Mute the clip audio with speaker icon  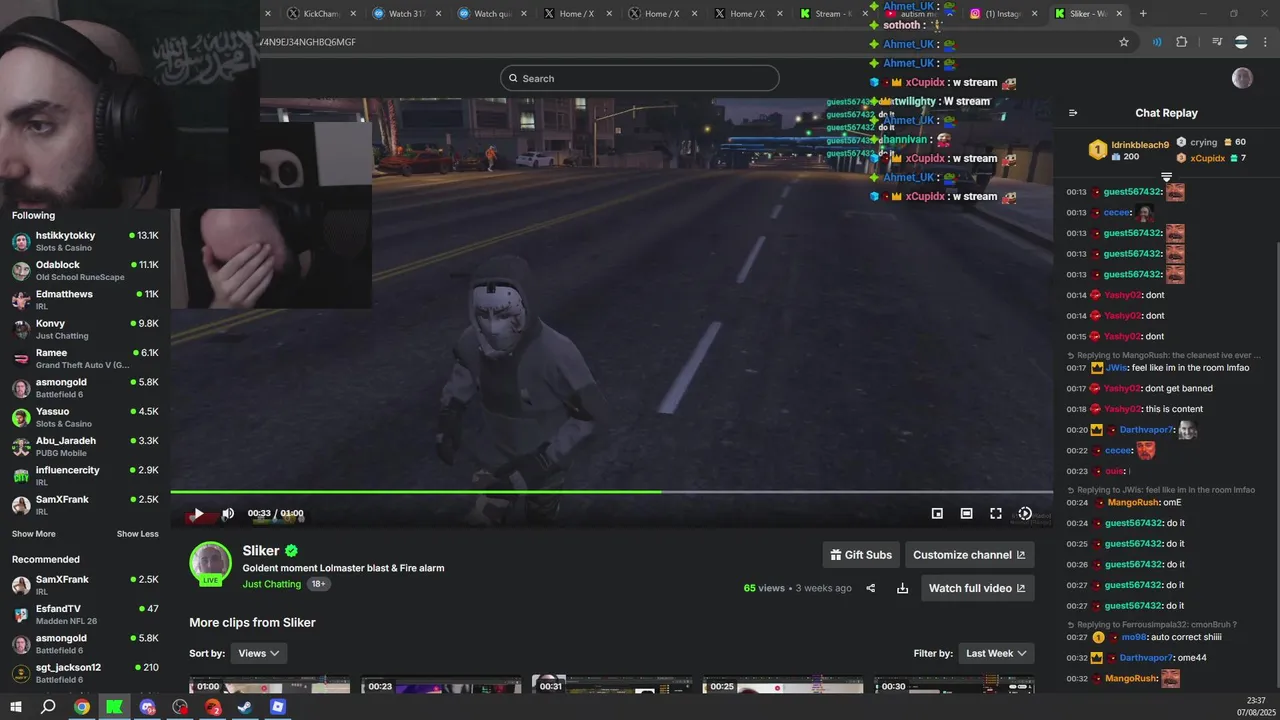228,513
